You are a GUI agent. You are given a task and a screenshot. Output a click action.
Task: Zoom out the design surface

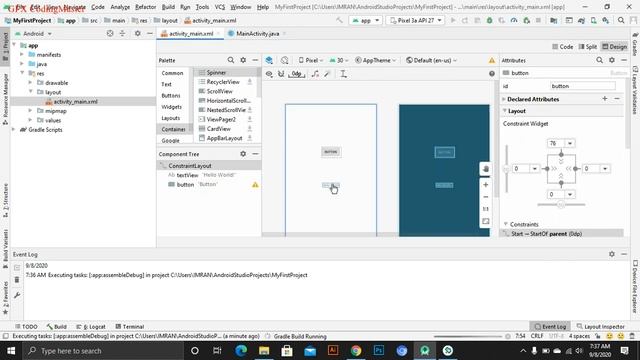pos(486,197)
